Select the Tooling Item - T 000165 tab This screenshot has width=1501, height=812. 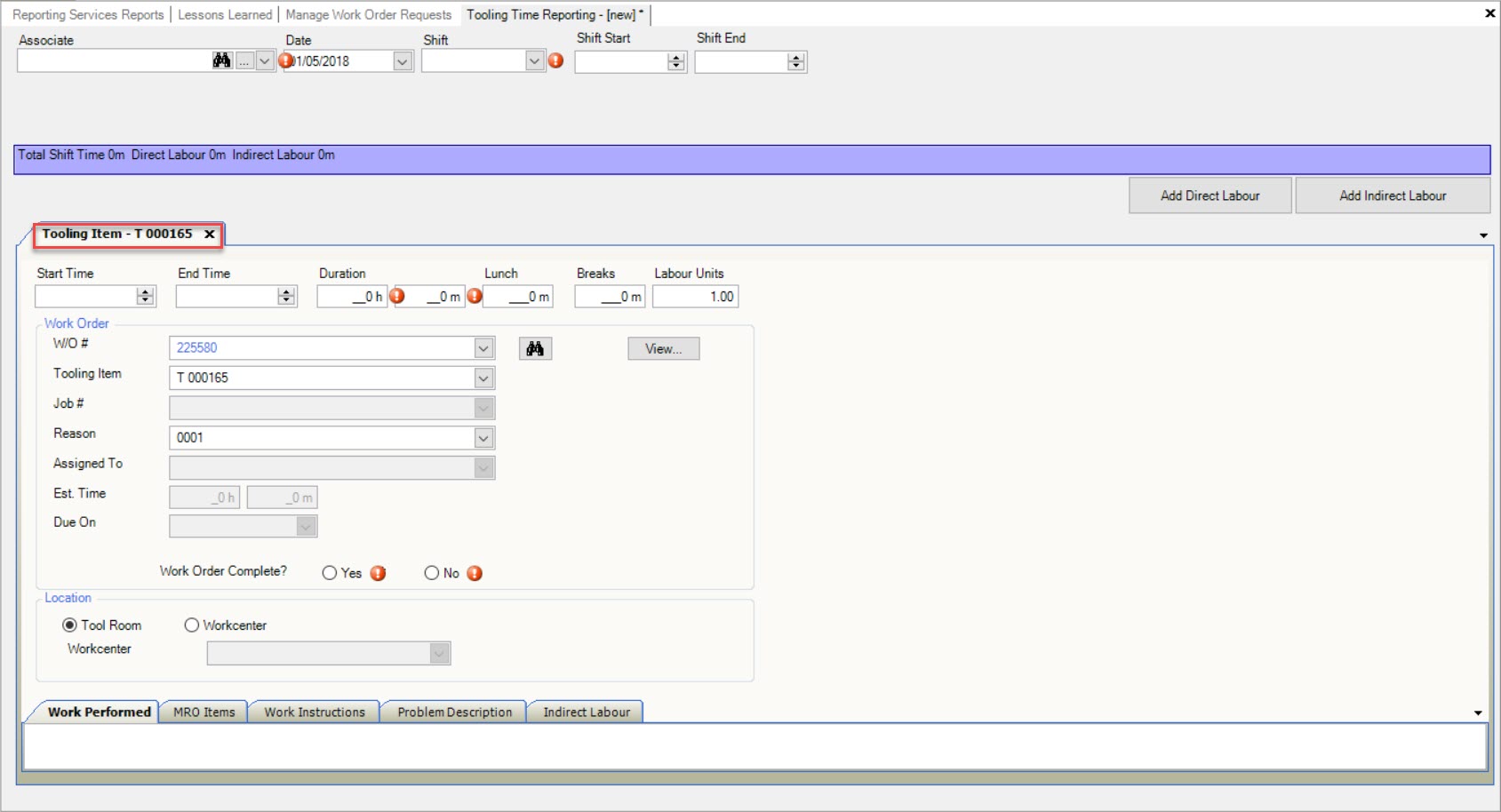[x=117, y=234]
